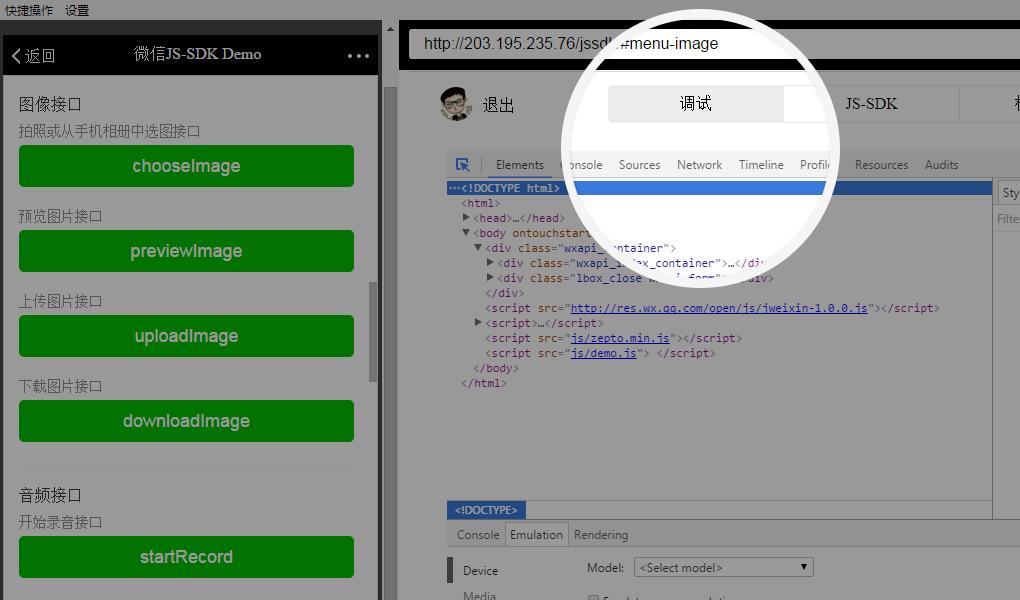Click the user avatar picture
Viewport: 1020px width, 600px height.
pyautogui.click(x=455, y=103)
